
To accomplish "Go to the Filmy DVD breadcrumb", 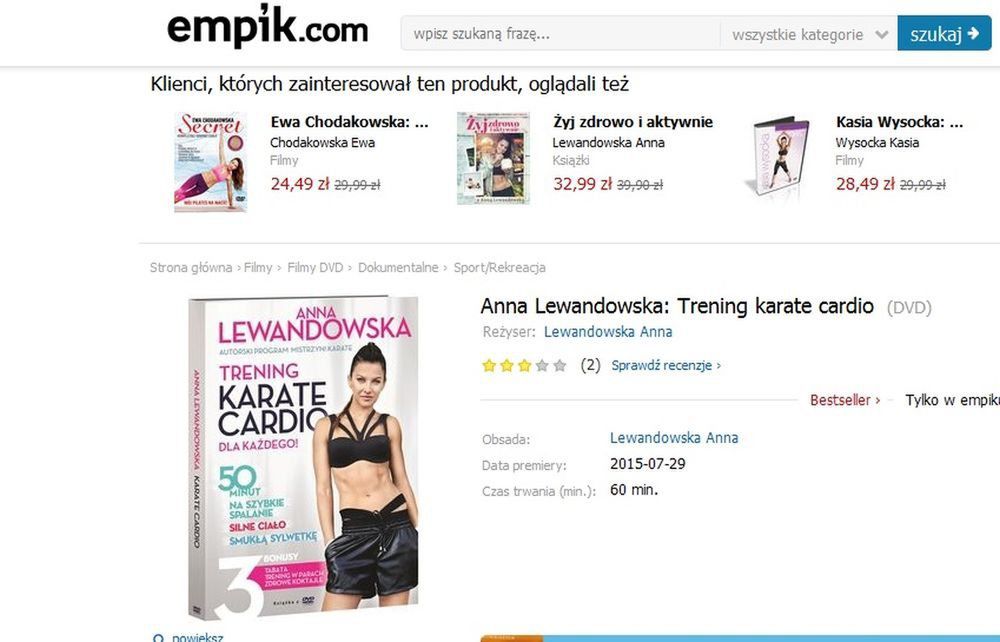I will (x=315, y=268).
